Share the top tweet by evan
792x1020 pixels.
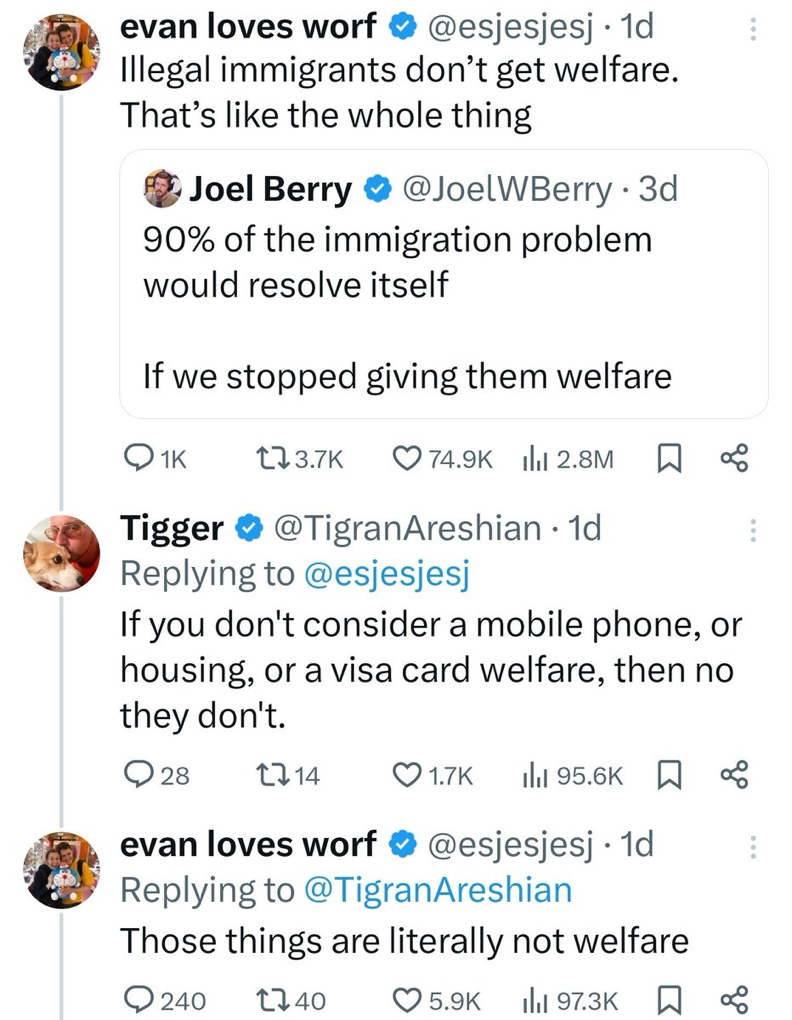pyautogui.click(x=734, y=458)
